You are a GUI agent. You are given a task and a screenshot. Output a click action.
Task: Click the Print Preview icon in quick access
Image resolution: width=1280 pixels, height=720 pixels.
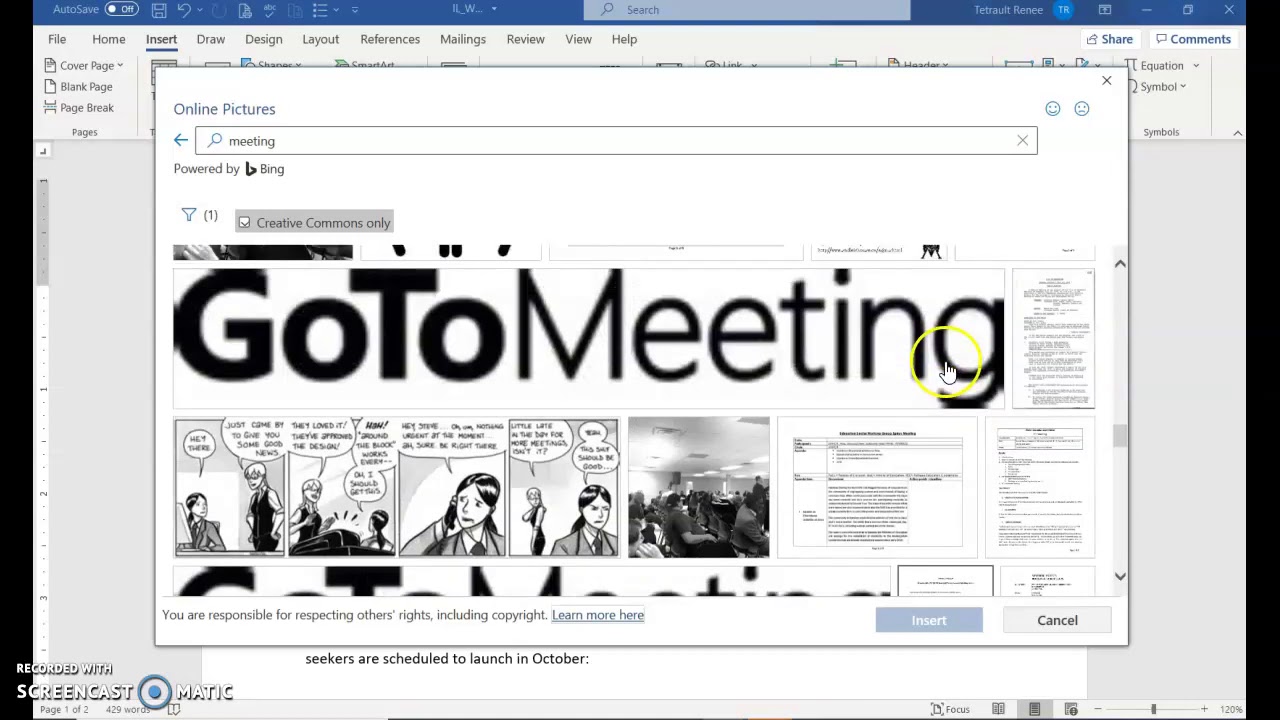pyautogui.click(x=247, y=10)
